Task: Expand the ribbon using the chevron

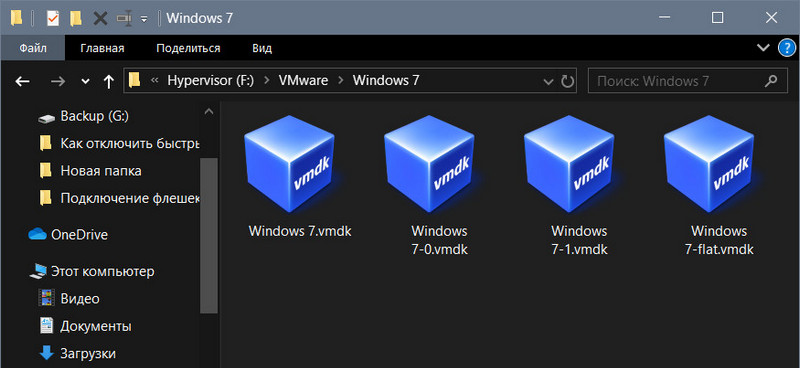Action: 763,48
